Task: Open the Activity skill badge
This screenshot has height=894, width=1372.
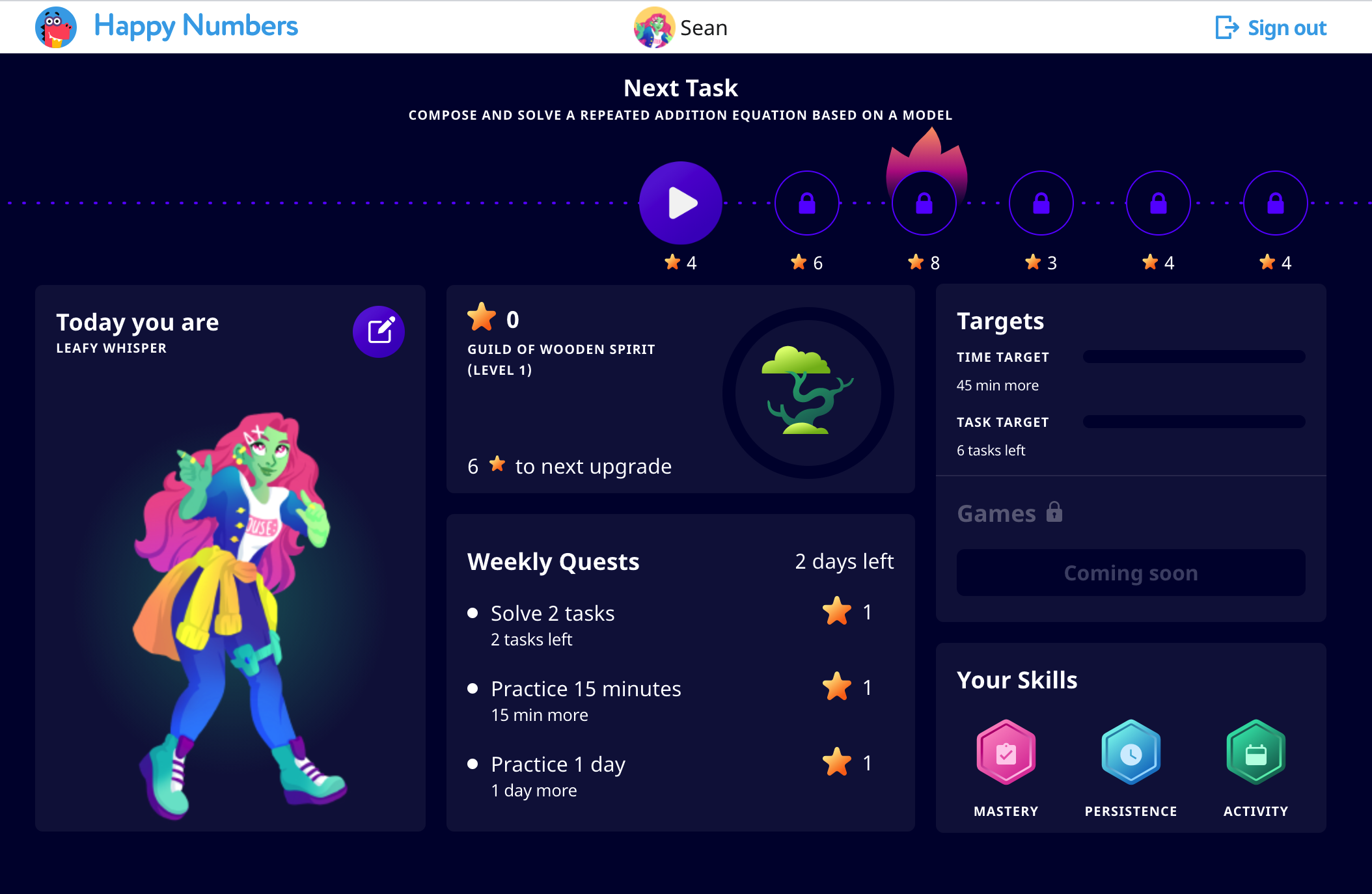Action: 1256,753
